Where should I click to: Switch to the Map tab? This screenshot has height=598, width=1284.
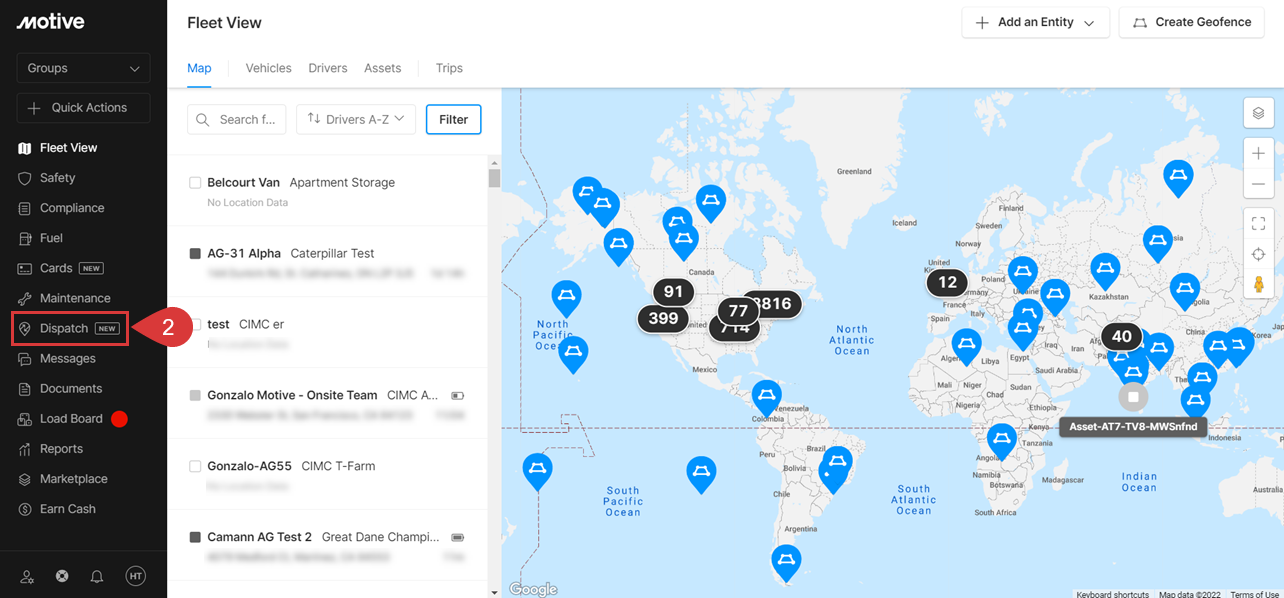coord(199,68)
